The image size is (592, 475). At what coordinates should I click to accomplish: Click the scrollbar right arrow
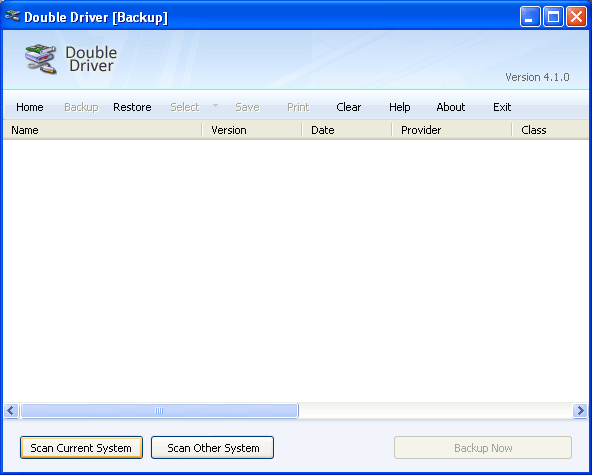[580, 410]
